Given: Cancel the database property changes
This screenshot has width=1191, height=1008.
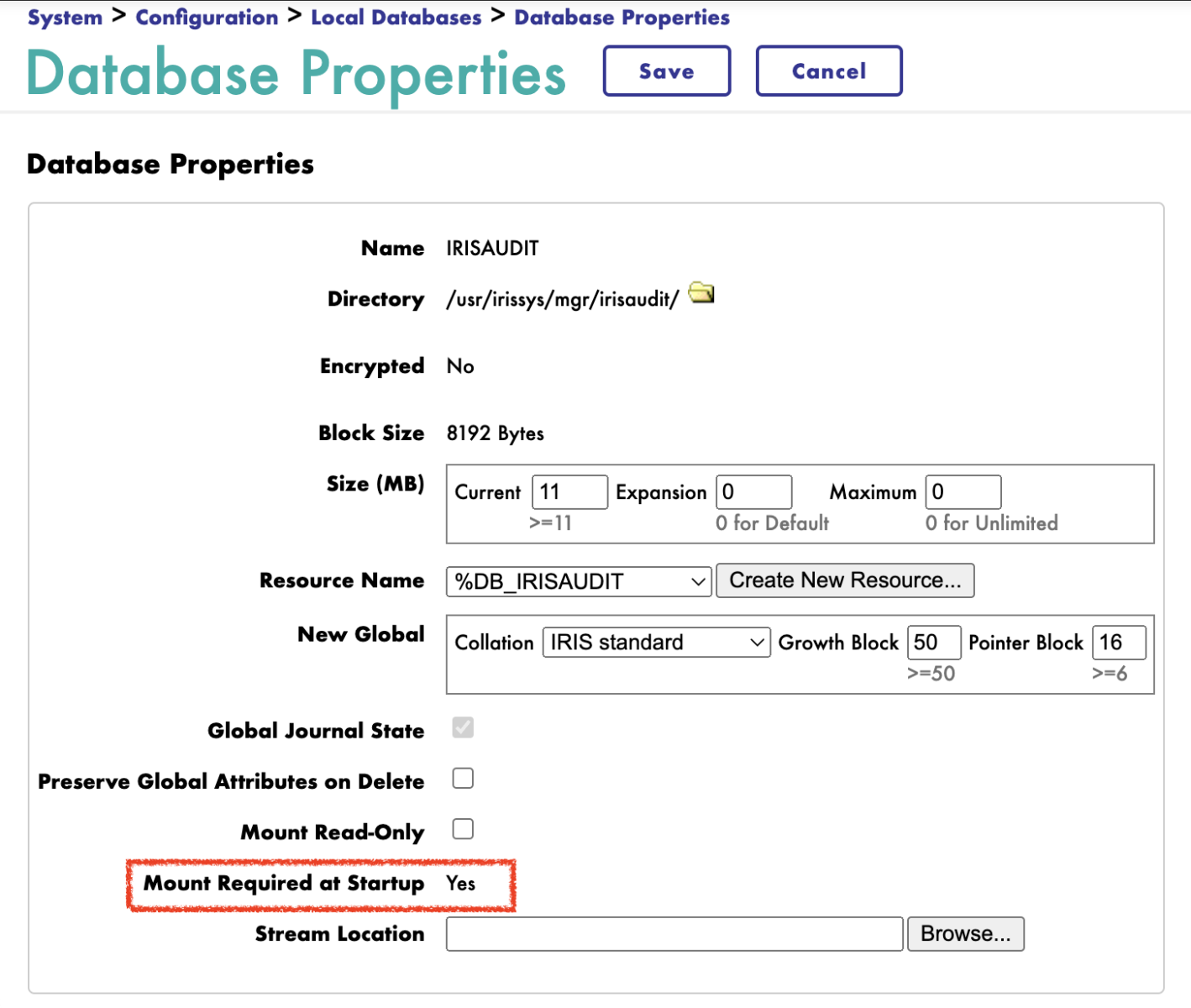Looking at the screenshot, I should point(829,71).
